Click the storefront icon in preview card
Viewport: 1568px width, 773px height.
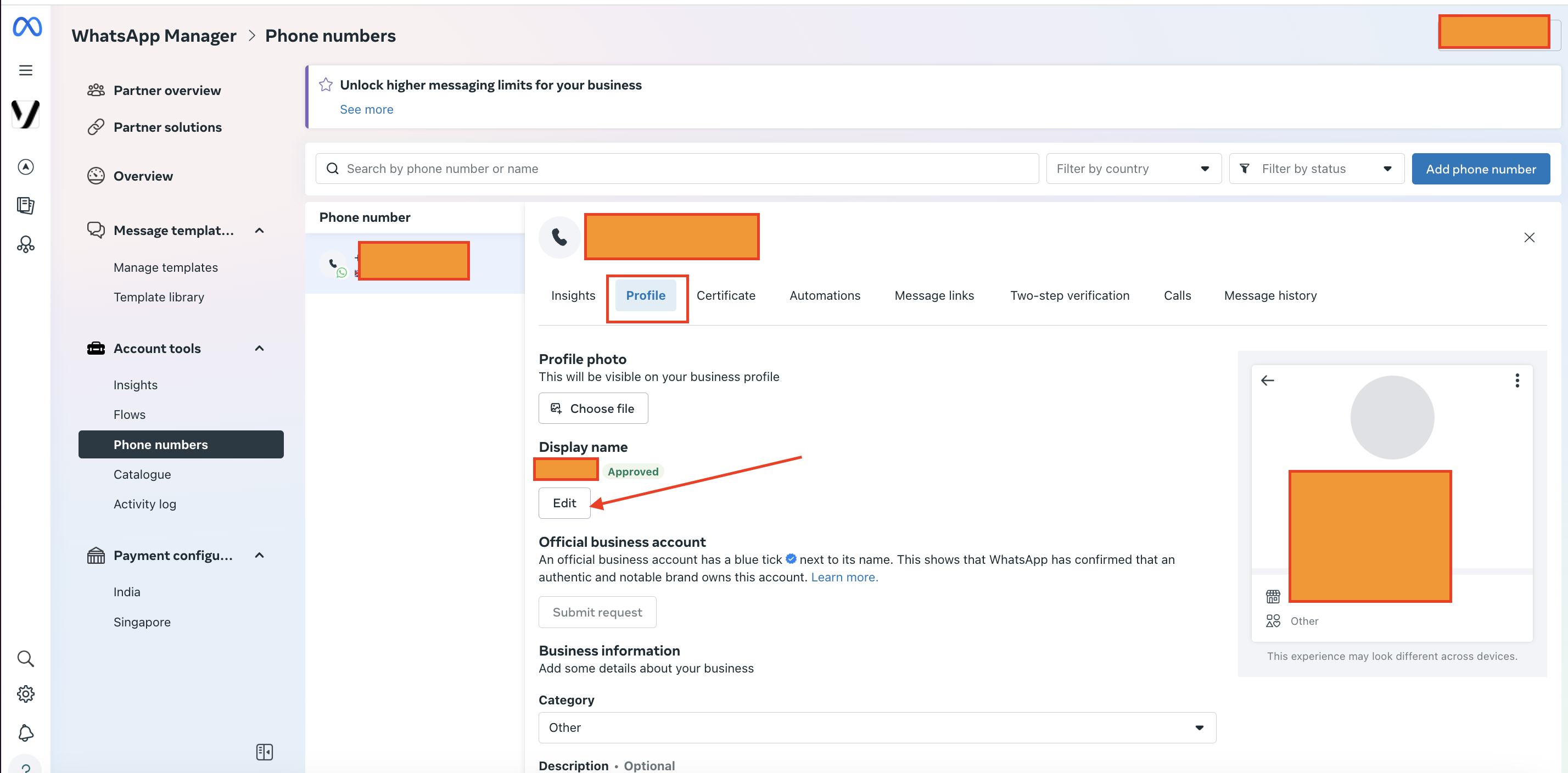(1273, 596)
